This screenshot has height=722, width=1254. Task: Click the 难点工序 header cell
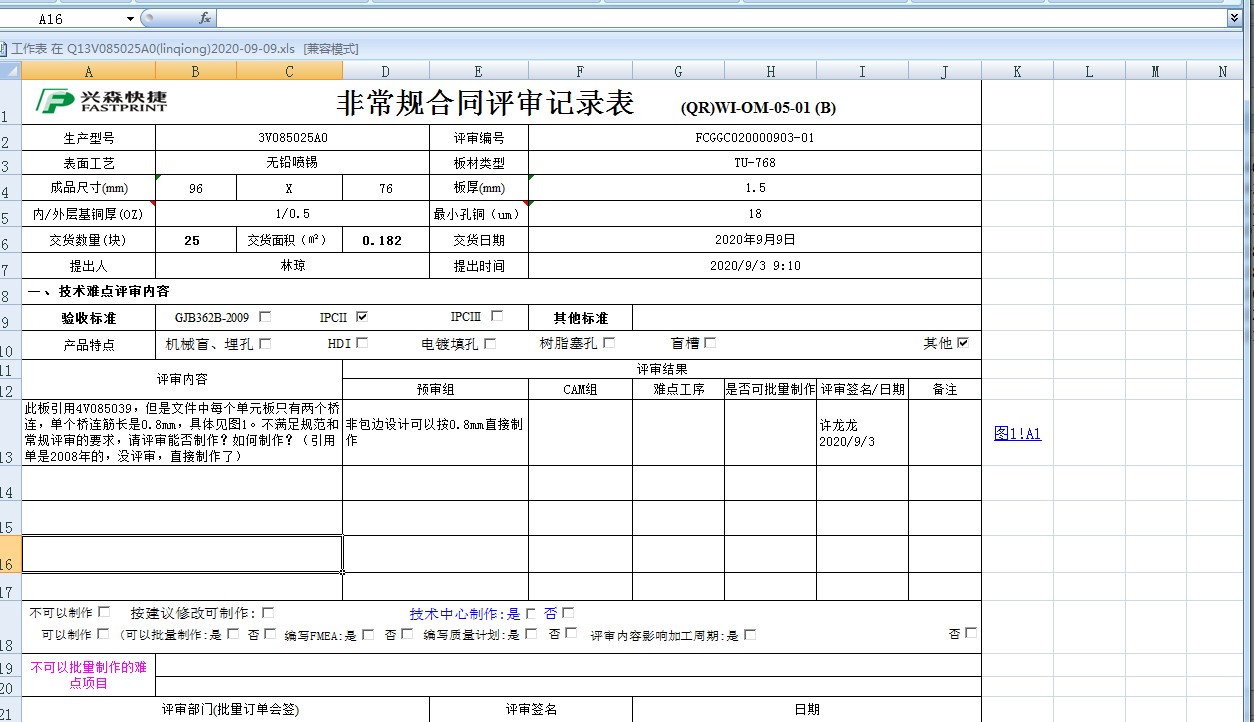678,389
